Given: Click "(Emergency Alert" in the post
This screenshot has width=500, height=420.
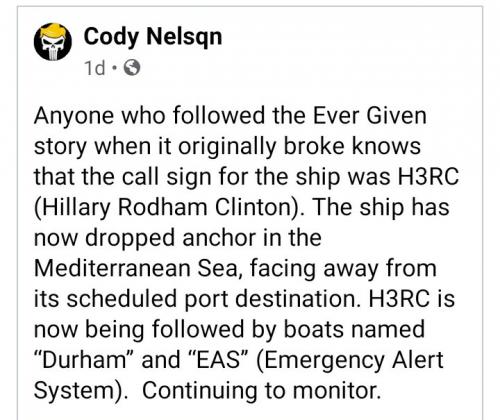Looking at the screenshot, I should (x=350, y=361).
